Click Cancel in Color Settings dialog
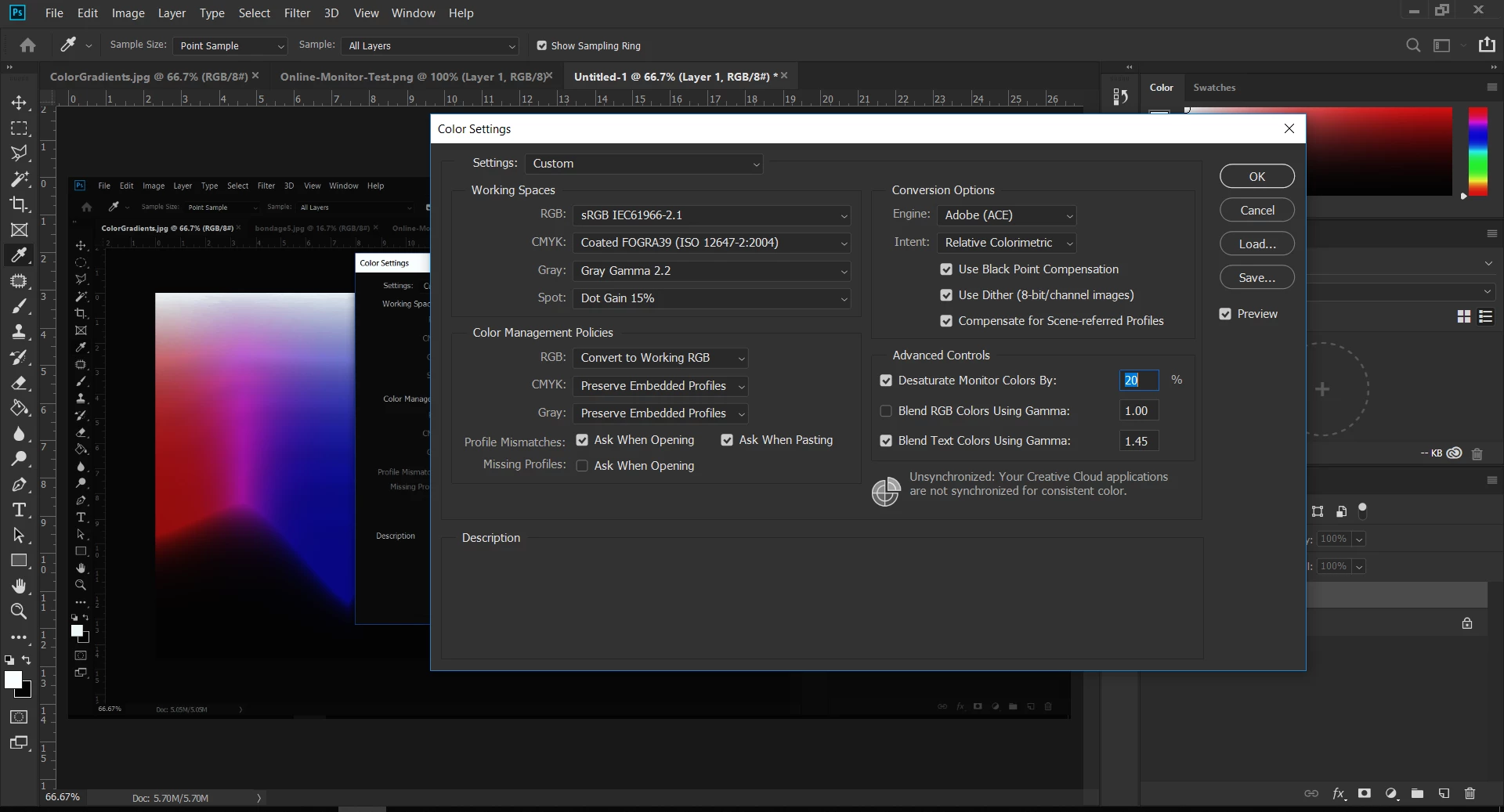Viewport: 1504px width, 812px height. click(1257, 211)
